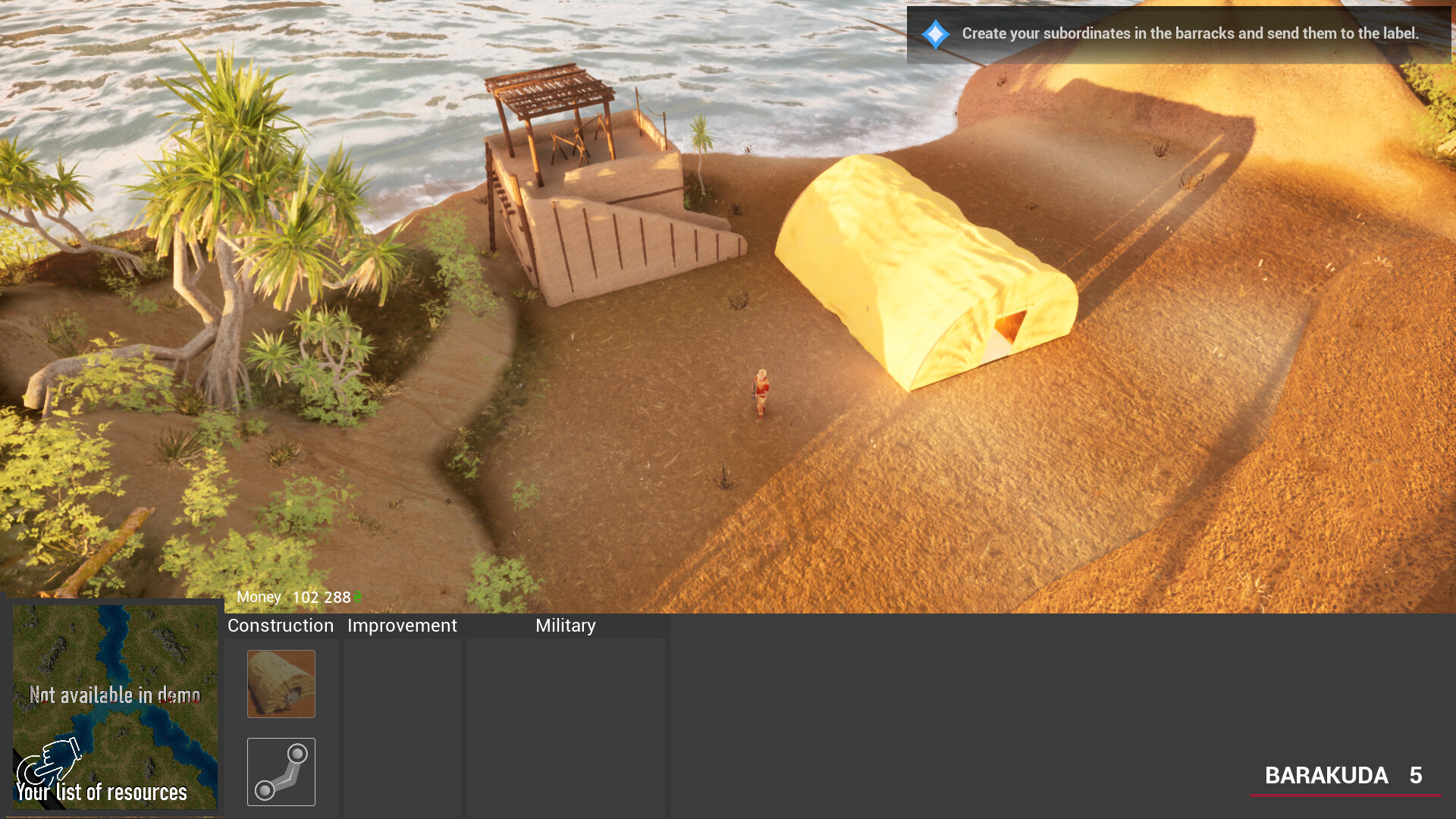This screenshot has width=1456, height=819.
Task: Select the barracks tent build icon
Action: click(x=281, y=683)
